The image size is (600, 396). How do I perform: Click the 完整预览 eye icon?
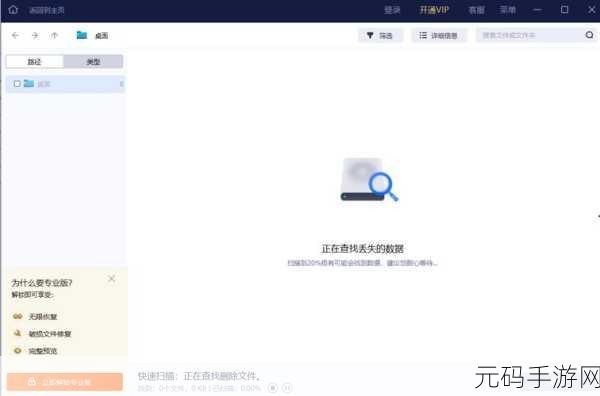(x=18, y=350)
